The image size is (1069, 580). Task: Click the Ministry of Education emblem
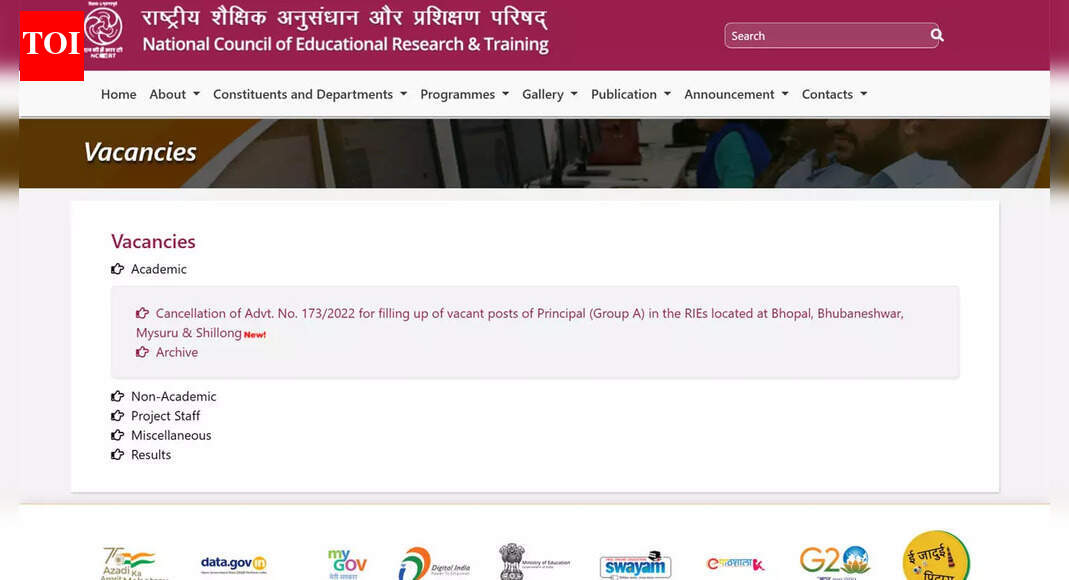point(535,560)
